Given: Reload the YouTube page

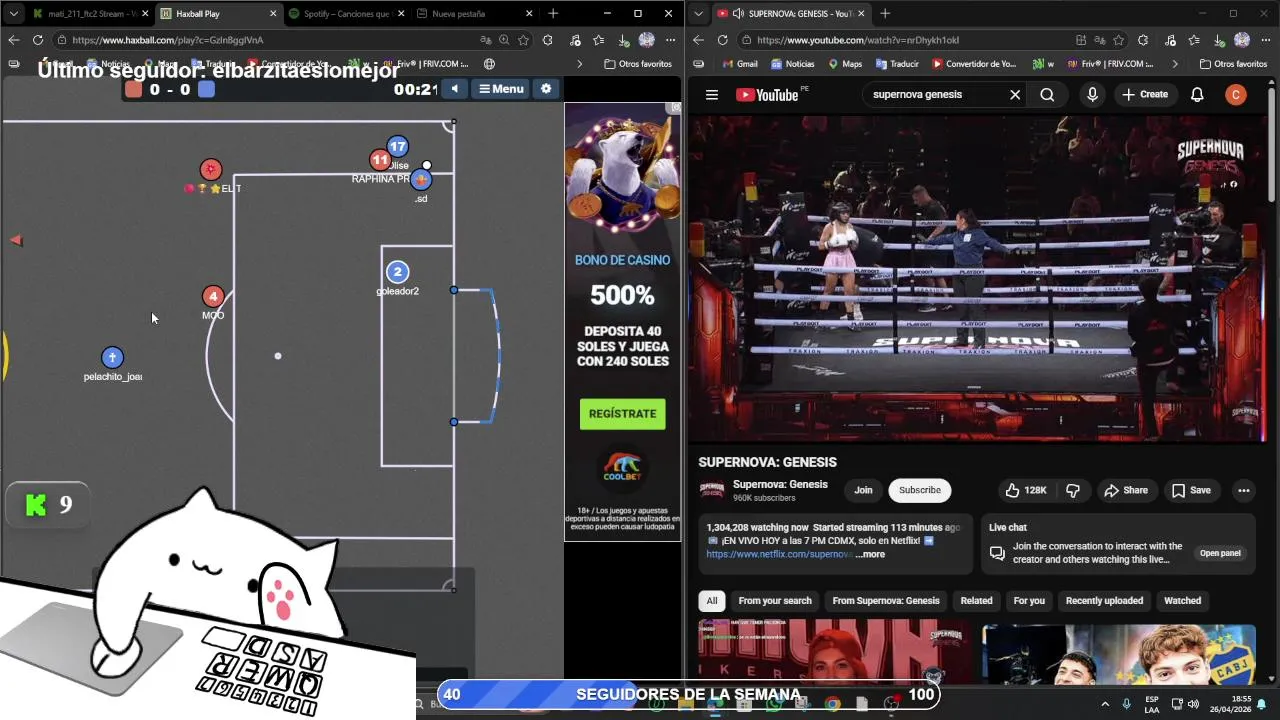Looking at the screenshot, I should click(722, 40).
